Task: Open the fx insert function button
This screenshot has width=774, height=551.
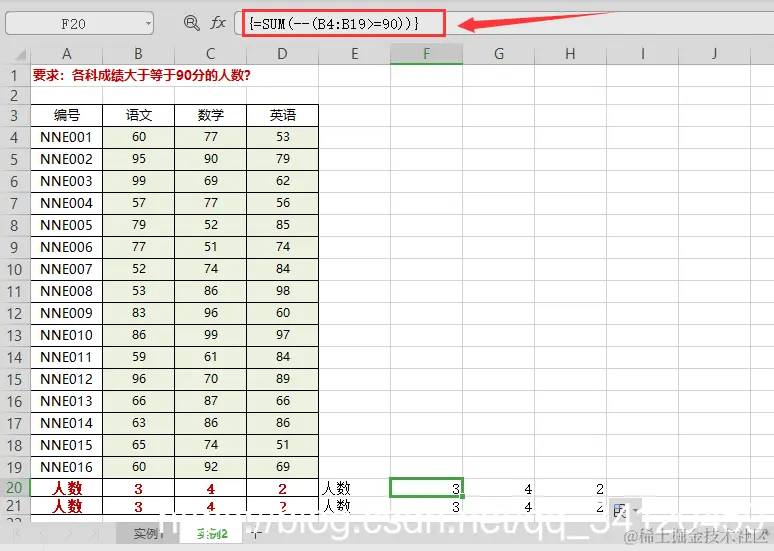Action: coord(218,23)
